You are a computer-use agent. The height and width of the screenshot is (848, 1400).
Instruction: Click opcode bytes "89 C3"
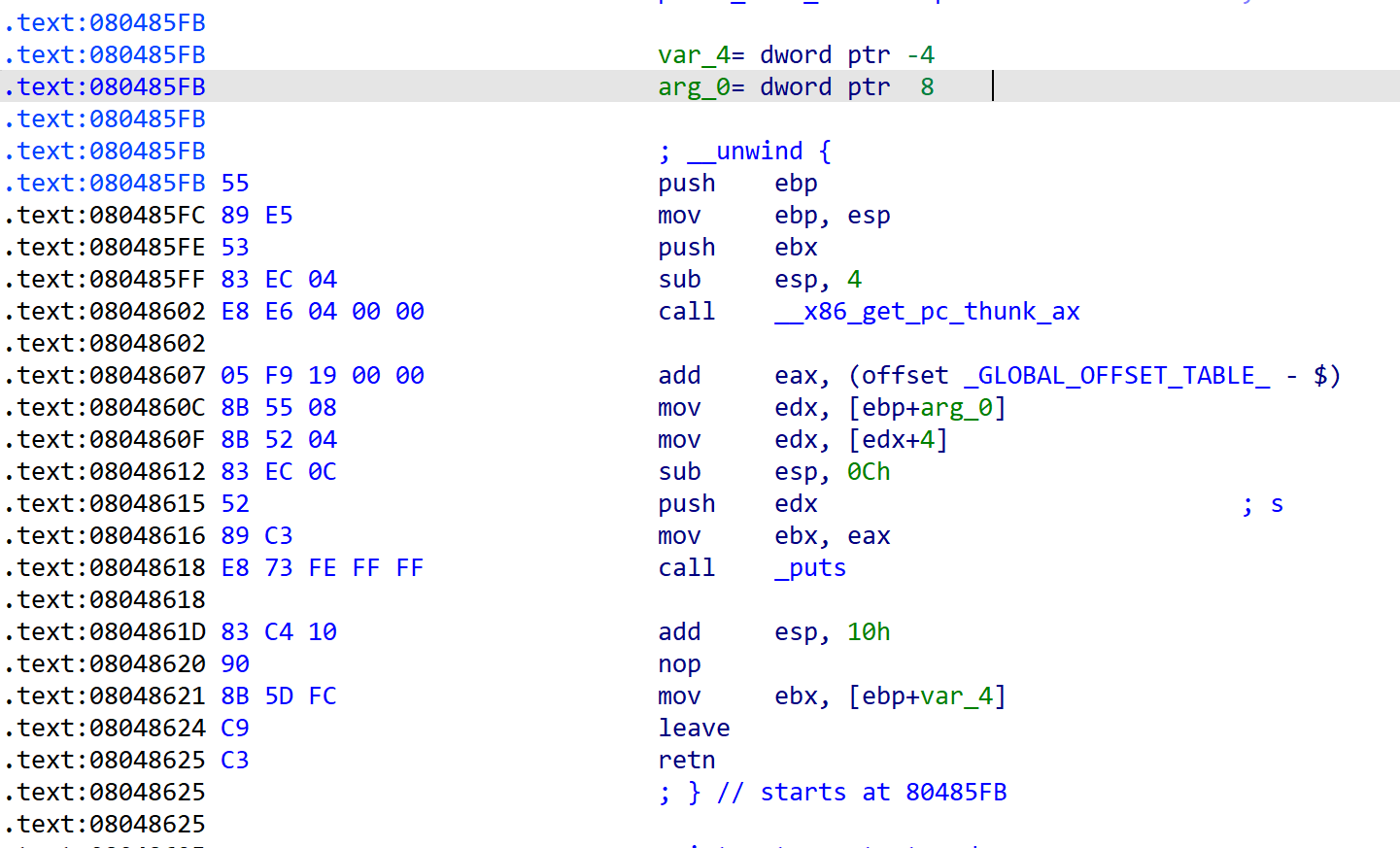[256, 535]
